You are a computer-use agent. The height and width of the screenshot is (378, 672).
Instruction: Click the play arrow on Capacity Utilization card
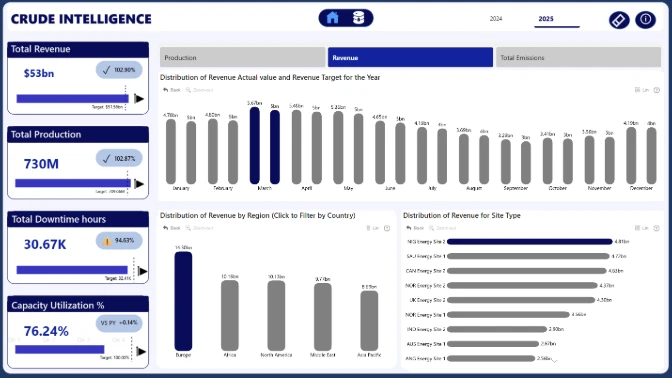(x=141, y=352)
